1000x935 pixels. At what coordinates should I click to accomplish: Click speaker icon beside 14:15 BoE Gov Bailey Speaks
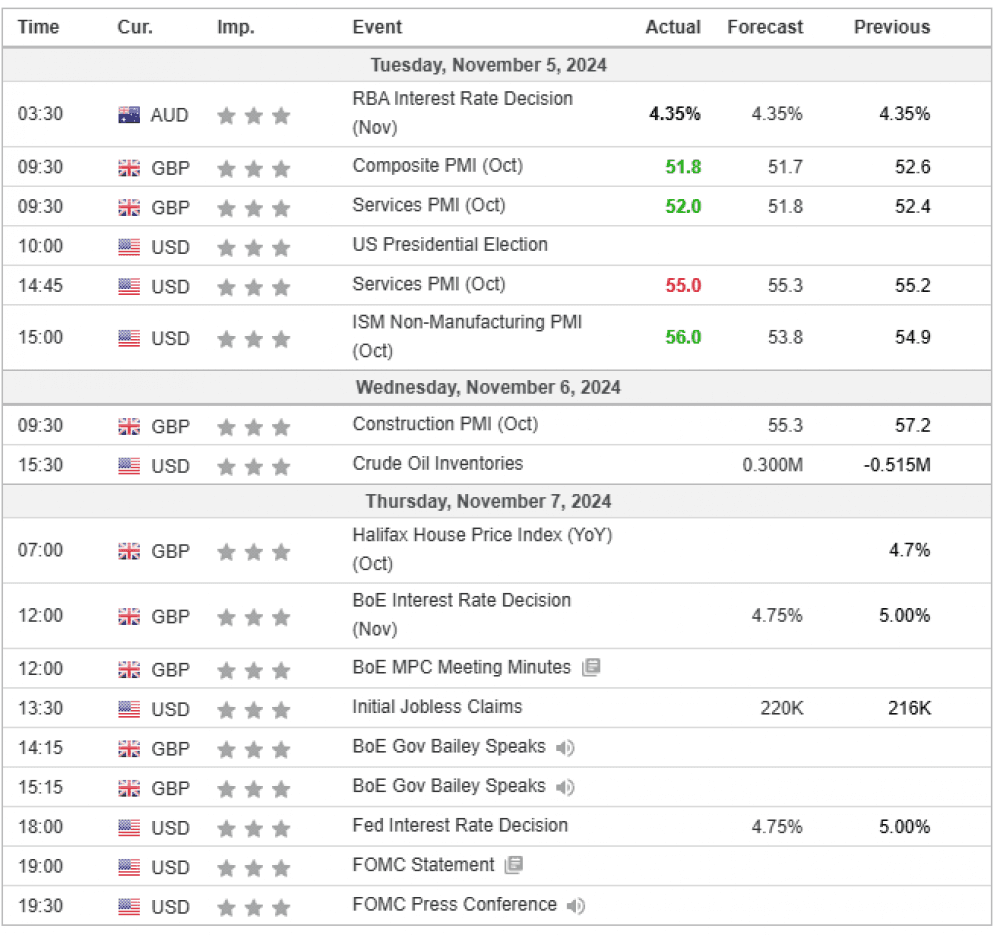click(565, 747)
